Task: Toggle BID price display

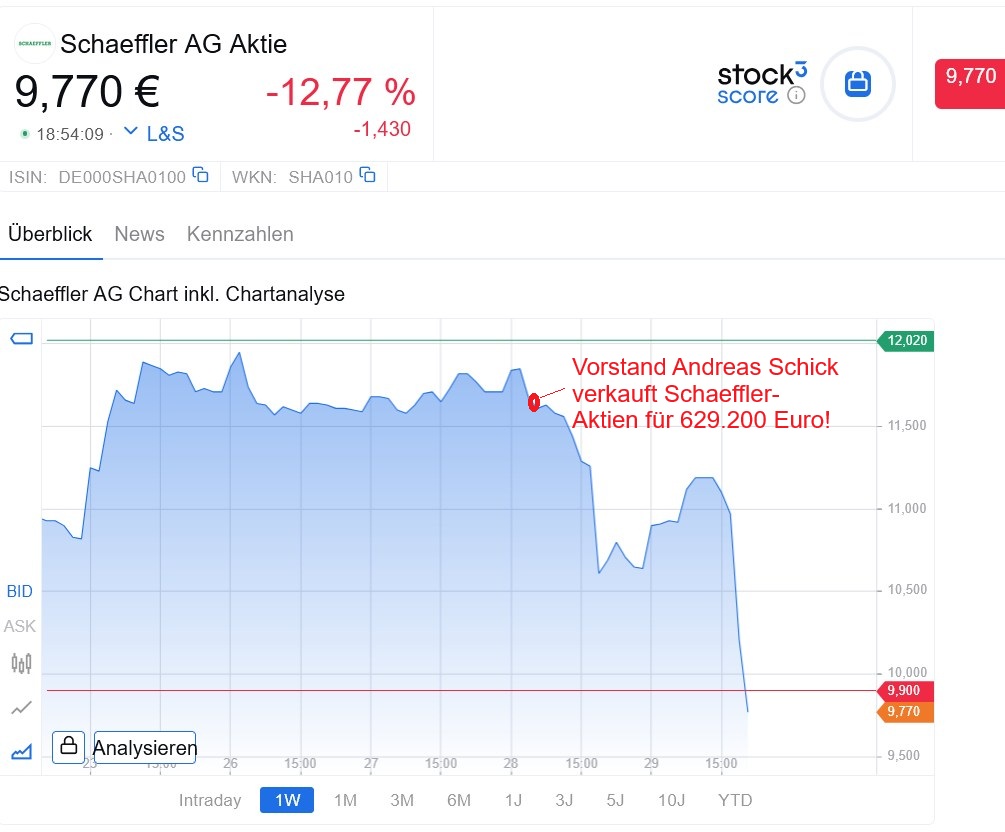Action: pyautogui.click(x=20, y=591)
